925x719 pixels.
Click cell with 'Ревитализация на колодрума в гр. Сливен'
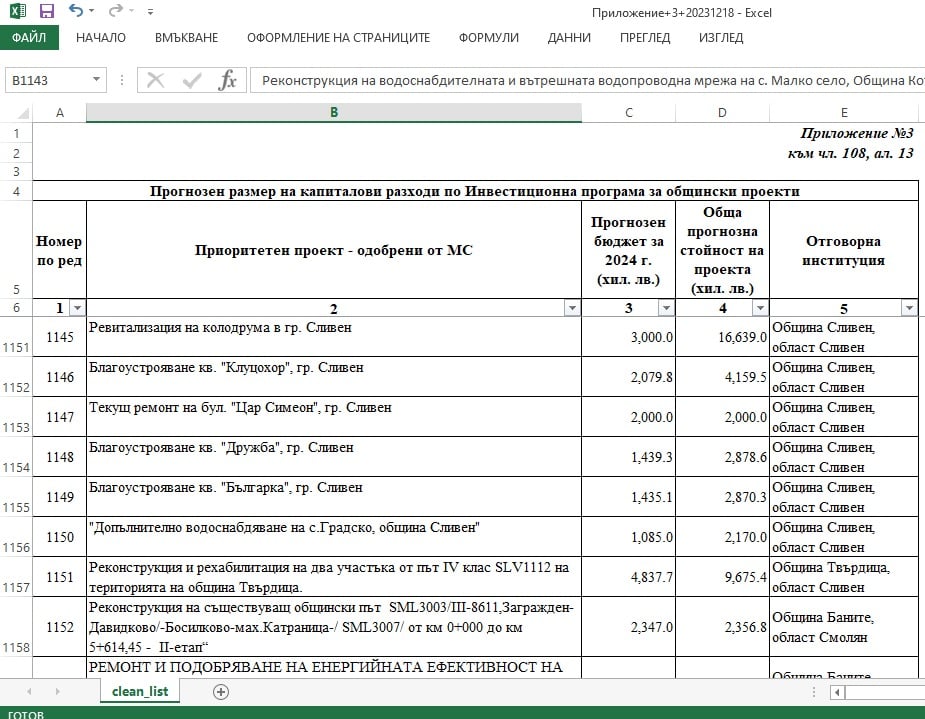333,337
